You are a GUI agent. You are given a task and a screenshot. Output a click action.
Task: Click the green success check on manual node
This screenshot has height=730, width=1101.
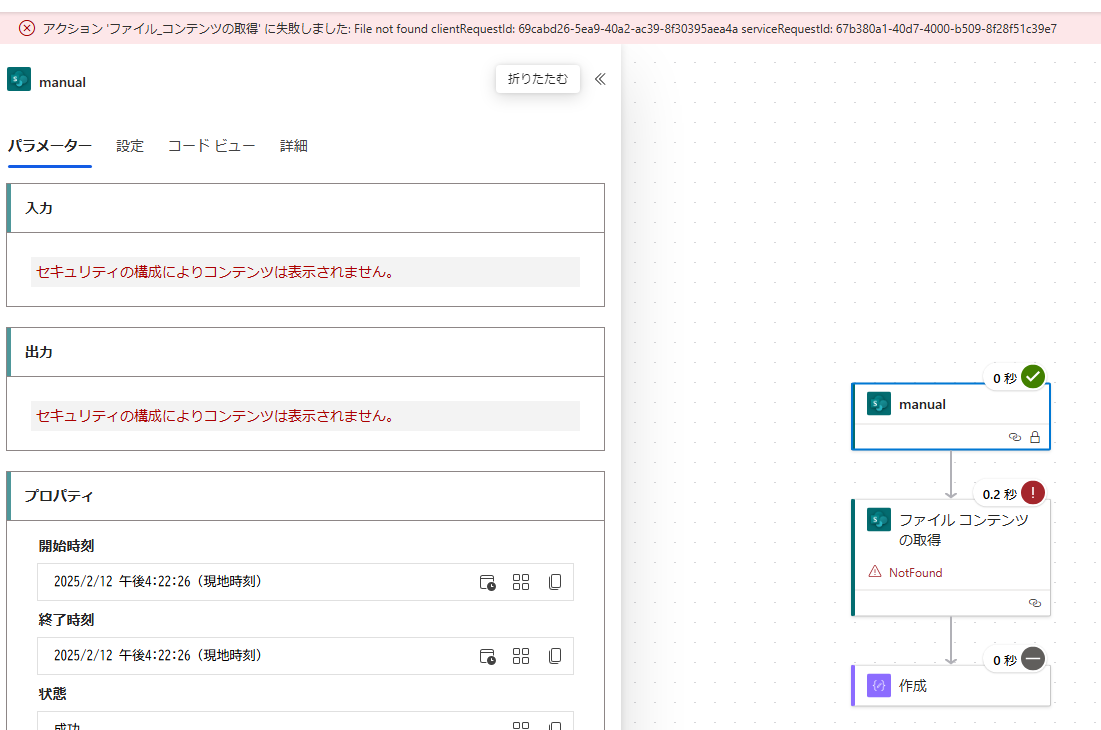(1033, 377)
